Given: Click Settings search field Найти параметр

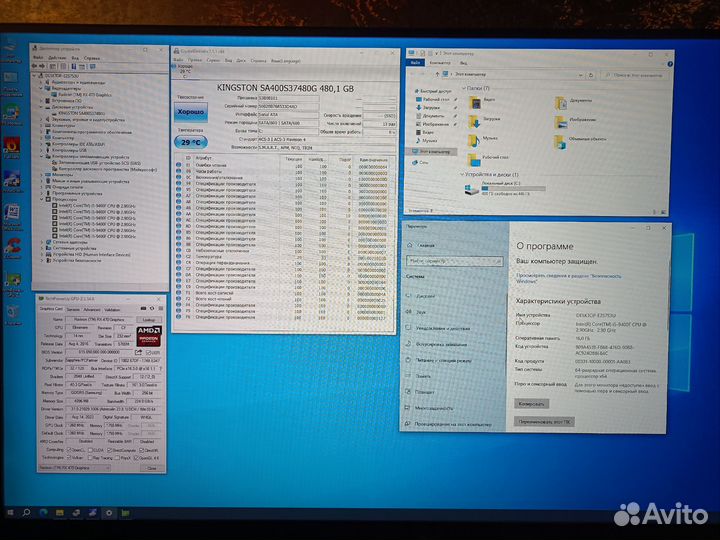Looking at the screenshot, I should (x=454, y=261).
